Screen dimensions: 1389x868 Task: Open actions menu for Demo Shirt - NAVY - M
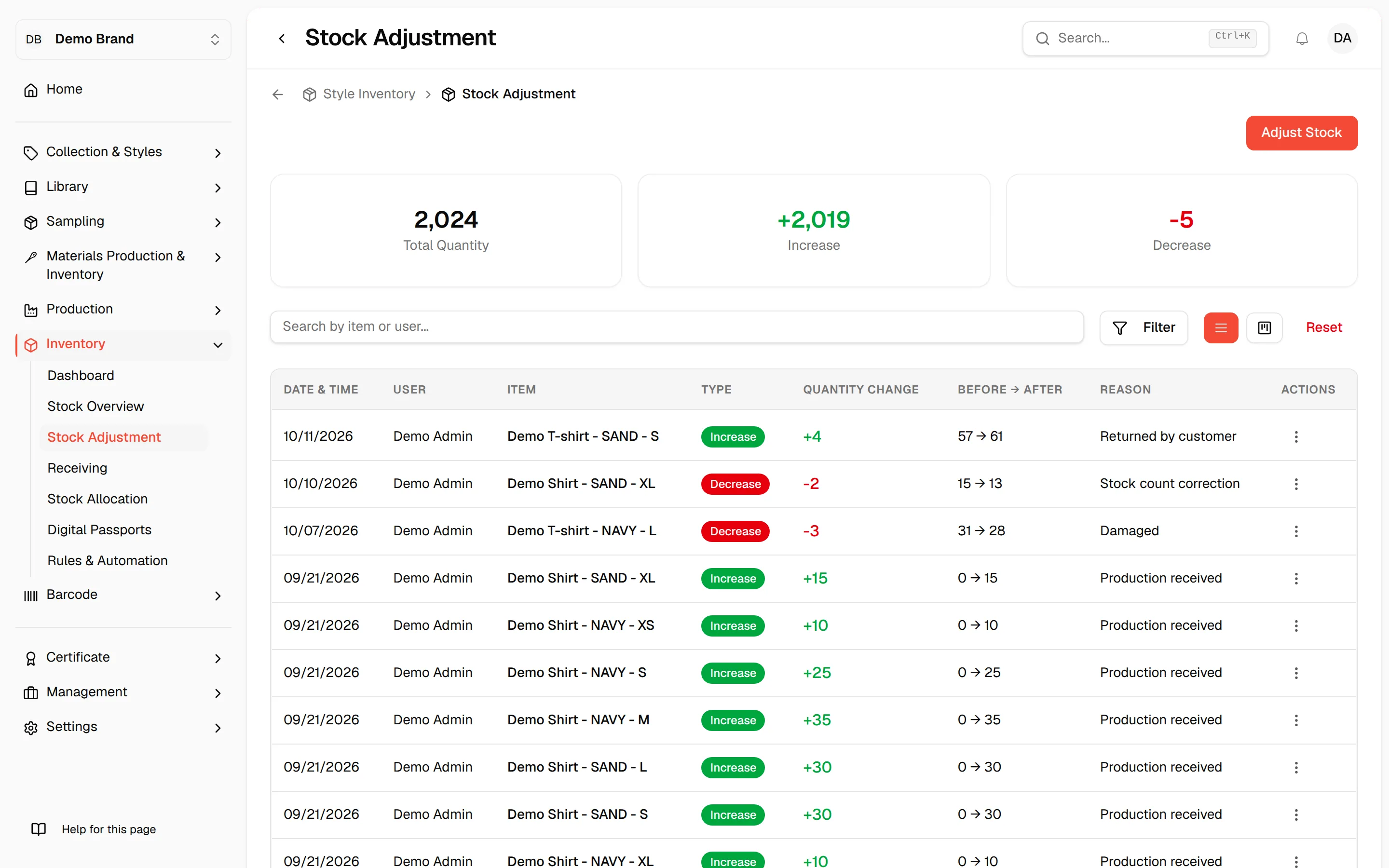(x=1296, y=720)
